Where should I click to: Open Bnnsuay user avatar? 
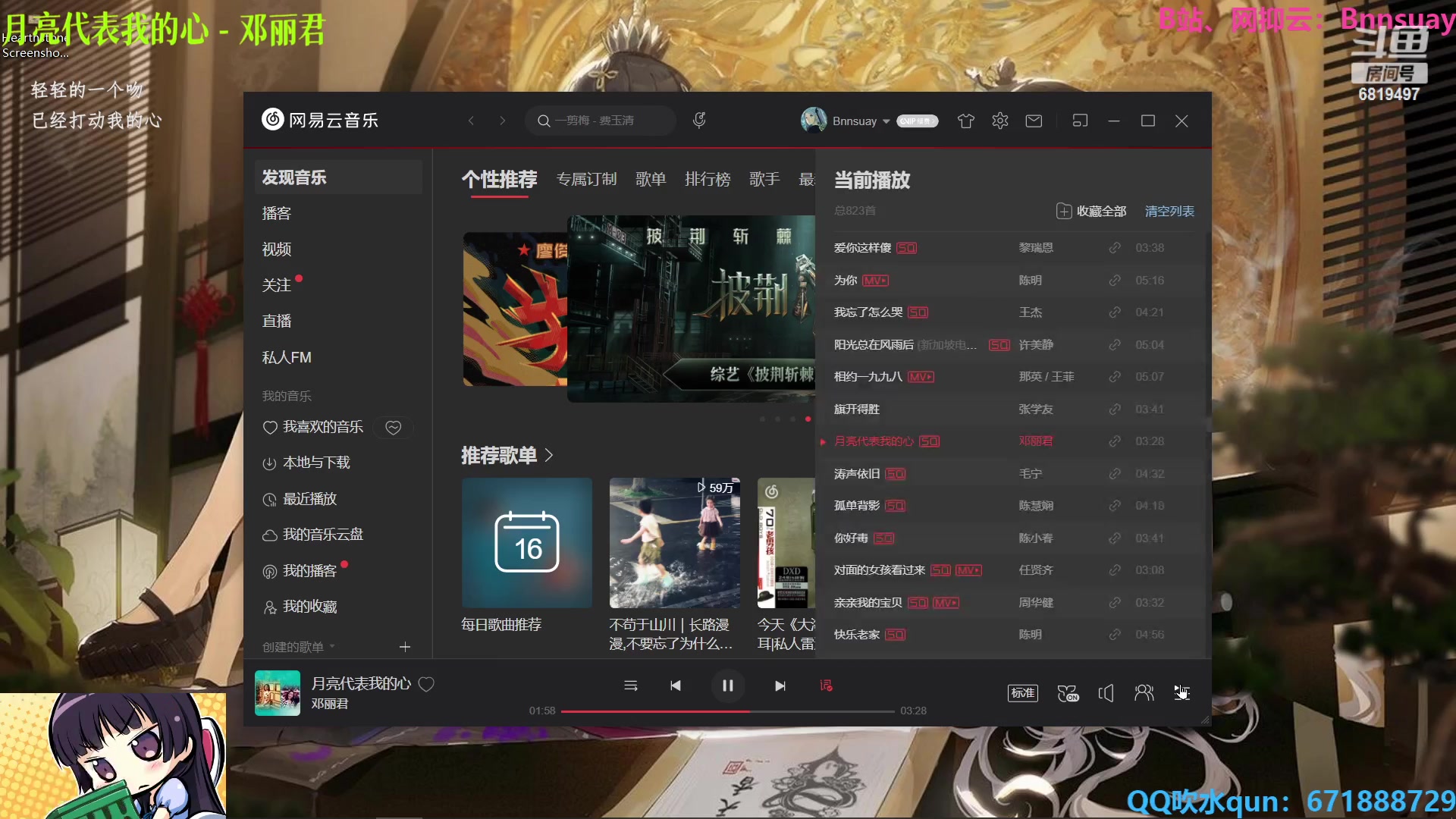coord(814,121)
